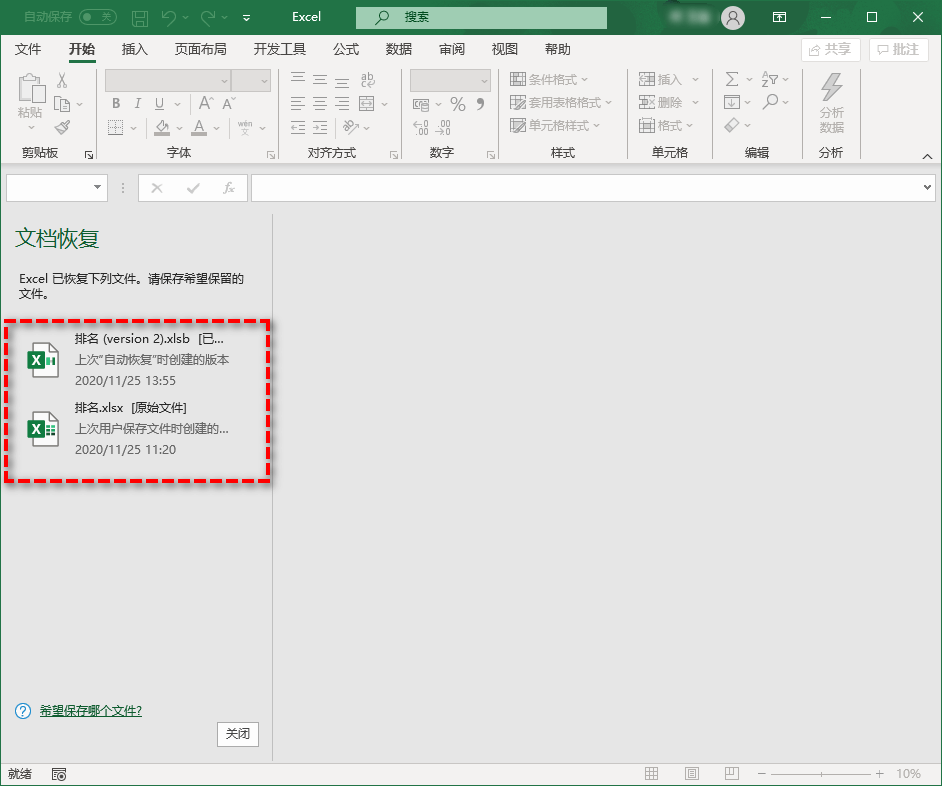Image resolution: width=942 pixels, height=786 pixels.
Task: Open the 公式 (Formulas) ribbon tab
Action: point(346,49)
